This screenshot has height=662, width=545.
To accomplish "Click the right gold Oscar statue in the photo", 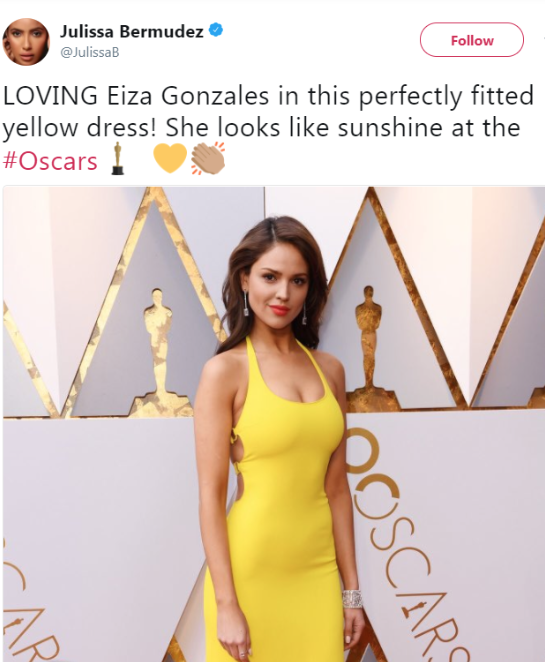I will pos(370,344).
